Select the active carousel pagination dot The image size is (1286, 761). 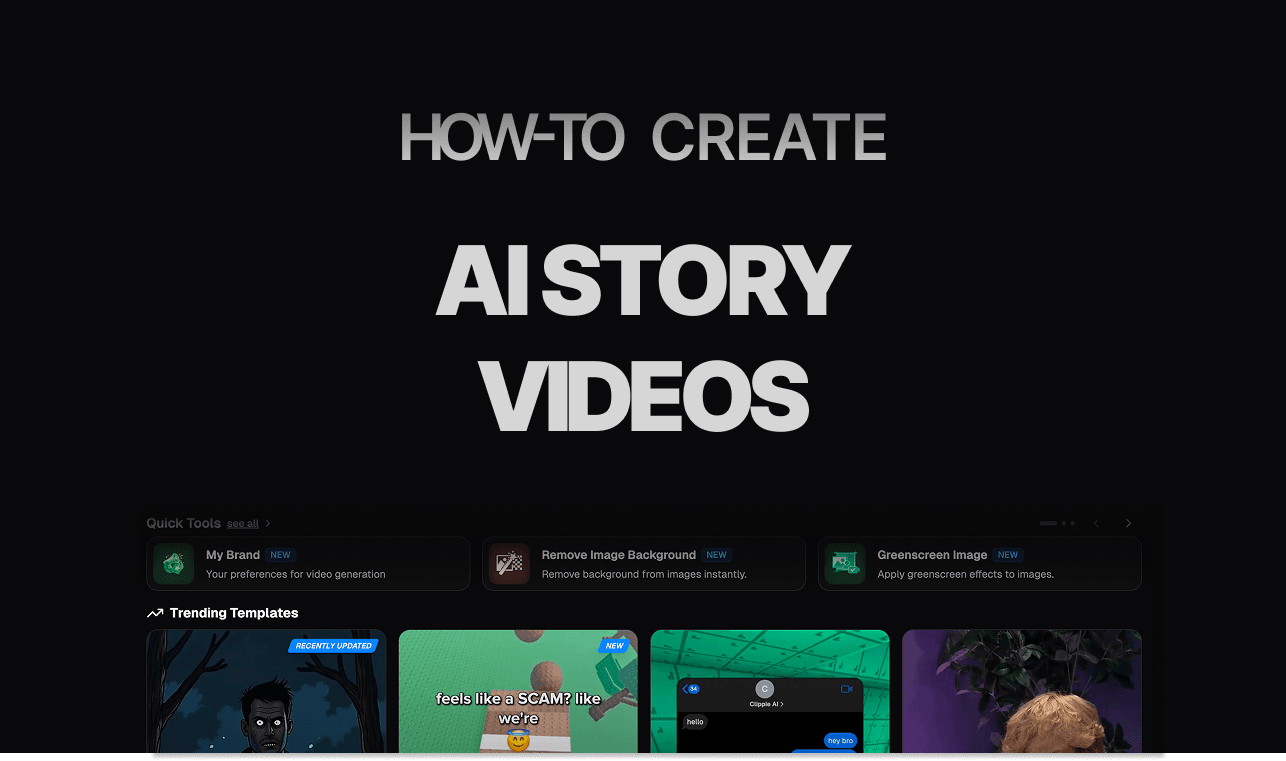[1048, 523]
